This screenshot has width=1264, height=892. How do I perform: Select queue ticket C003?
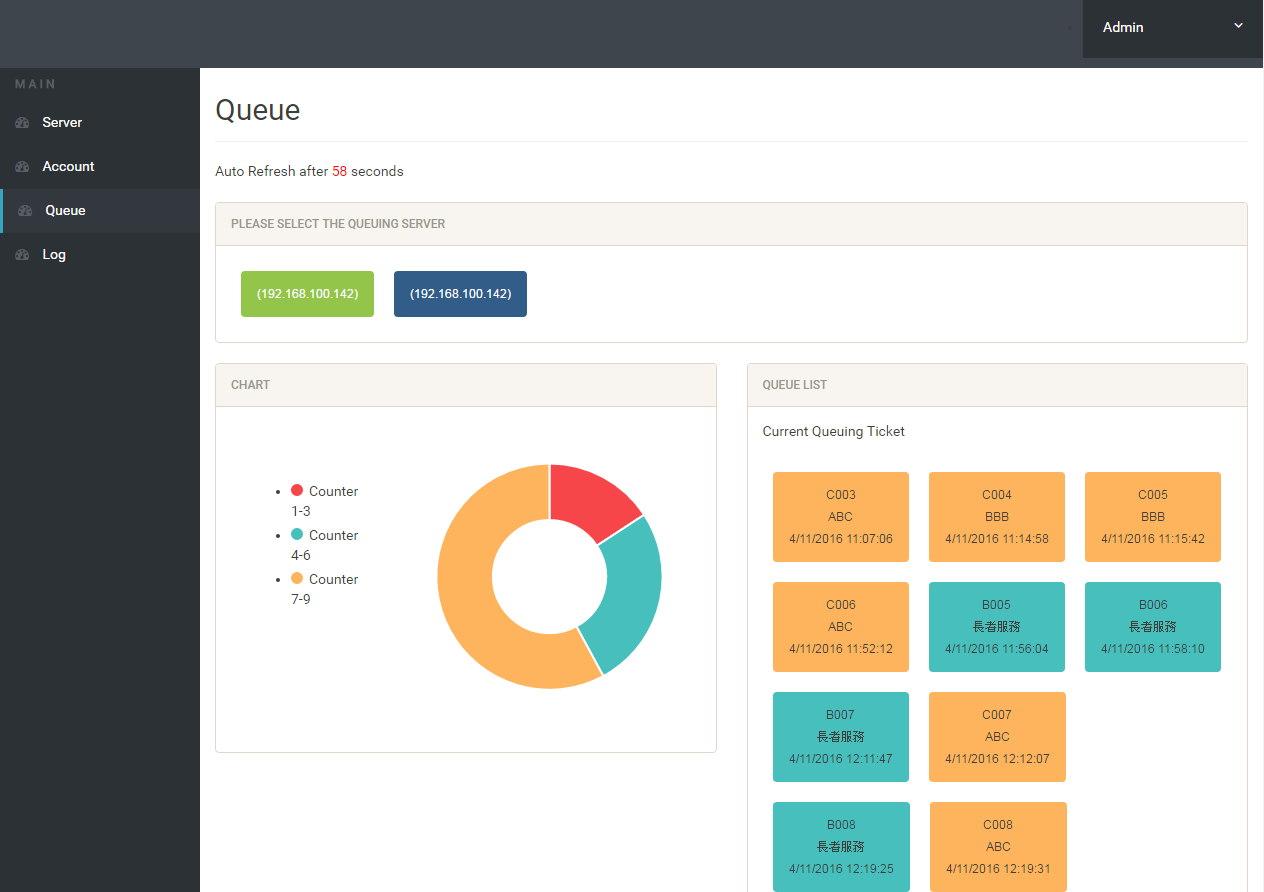pos(840,517)
